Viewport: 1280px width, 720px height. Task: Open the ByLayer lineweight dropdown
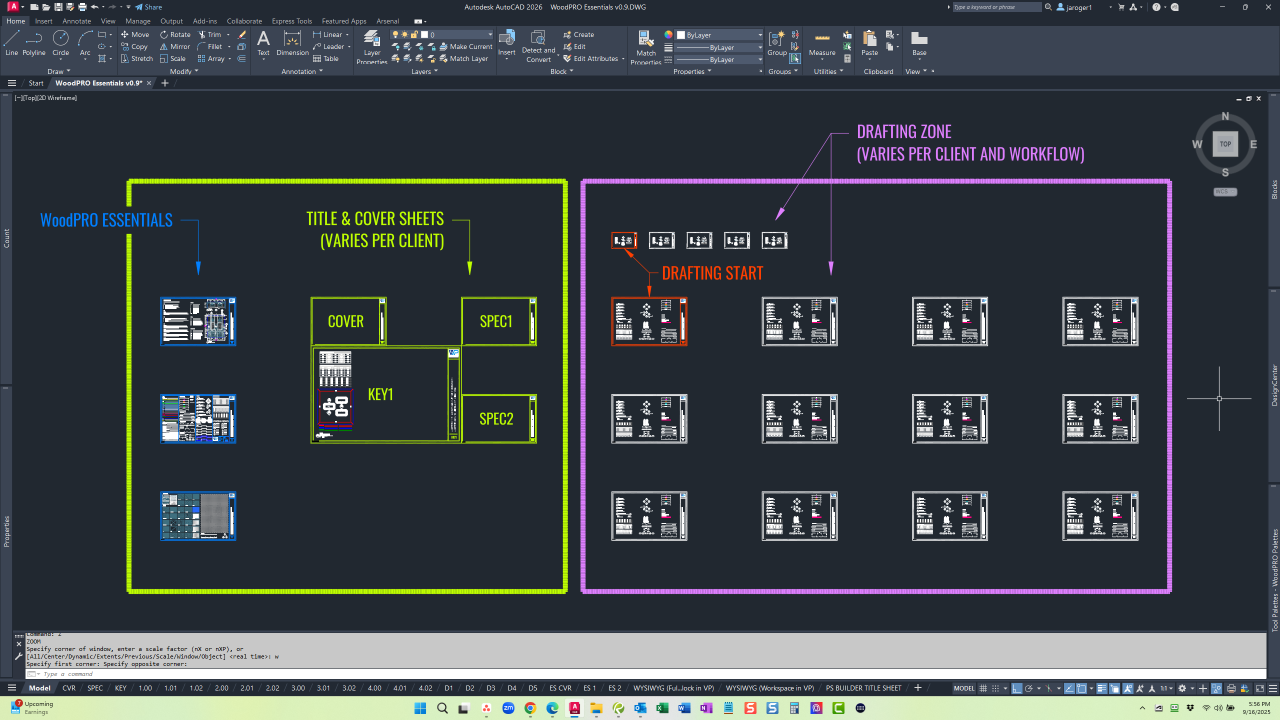click(720, 47)
